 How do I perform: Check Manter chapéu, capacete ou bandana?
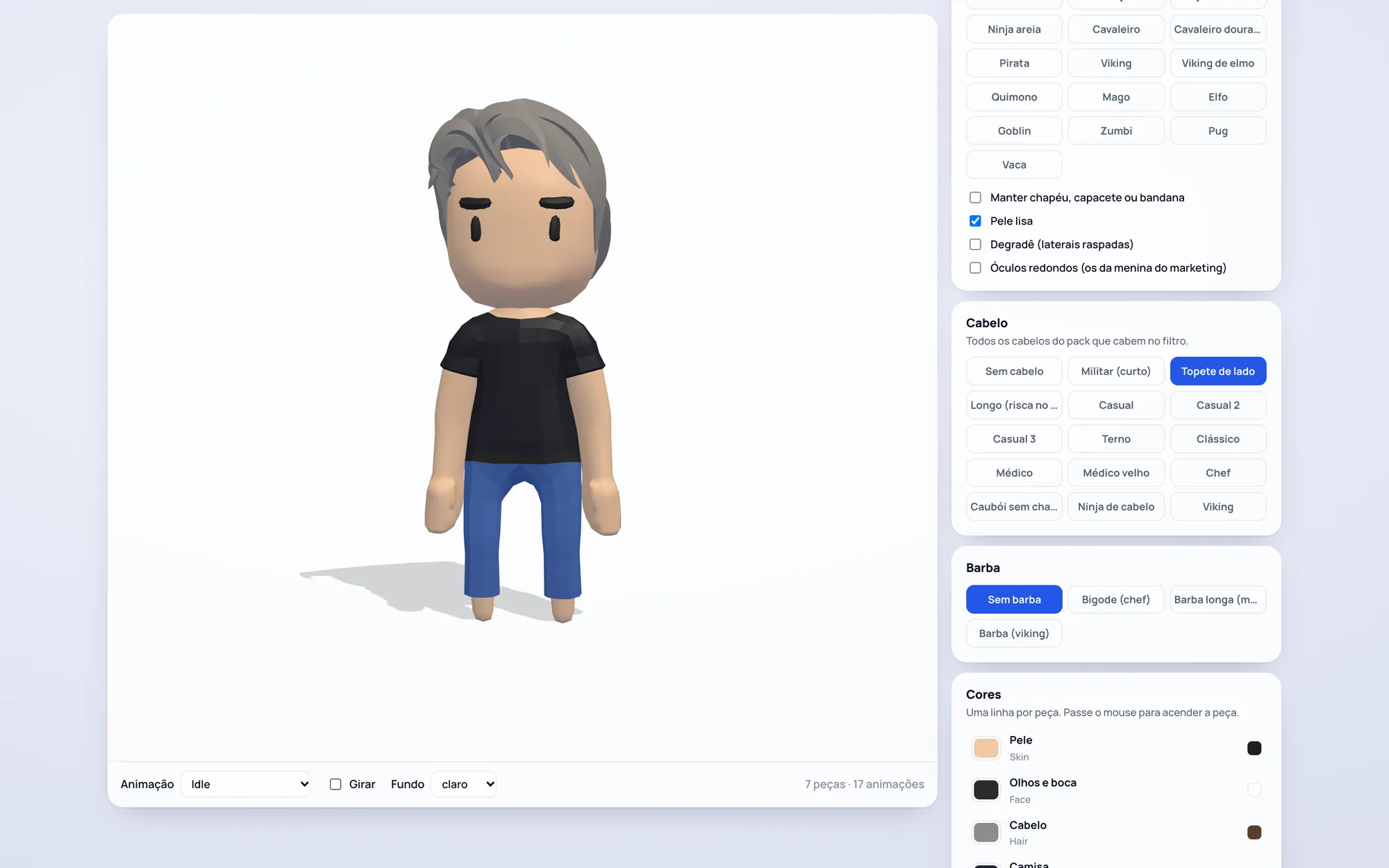click(x=975, y=197)
